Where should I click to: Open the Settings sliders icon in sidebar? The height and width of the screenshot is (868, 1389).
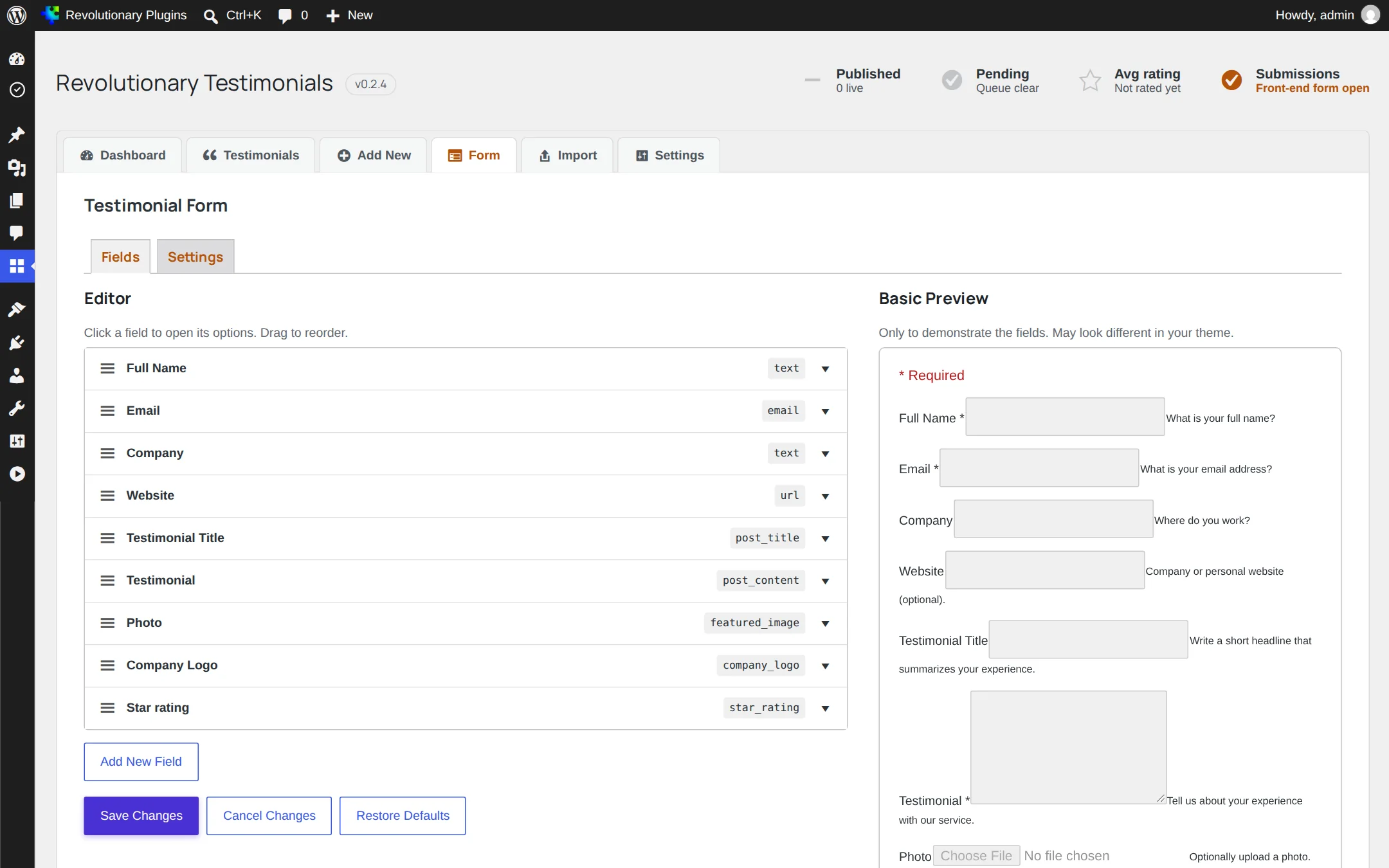coord(17,441)
